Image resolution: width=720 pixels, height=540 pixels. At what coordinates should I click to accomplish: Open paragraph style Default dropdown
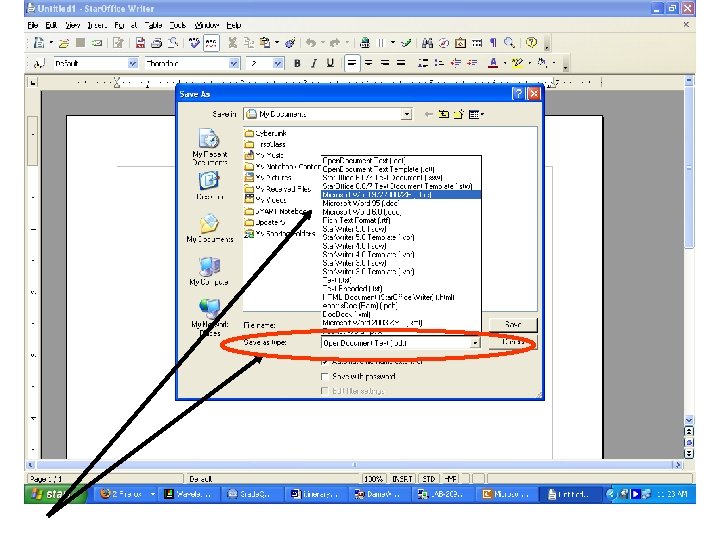133,63
